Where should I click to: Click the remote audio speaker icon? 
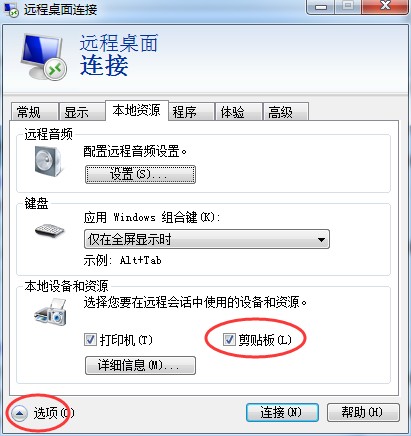[x=49, y=162]
